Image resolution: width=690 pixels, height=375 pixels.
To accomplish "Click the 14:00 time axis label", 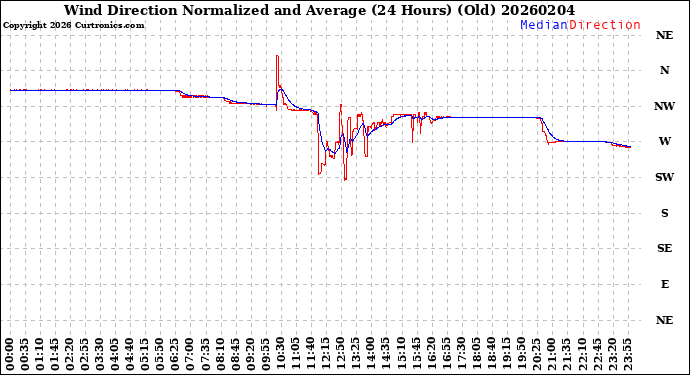I will [371, 354].
